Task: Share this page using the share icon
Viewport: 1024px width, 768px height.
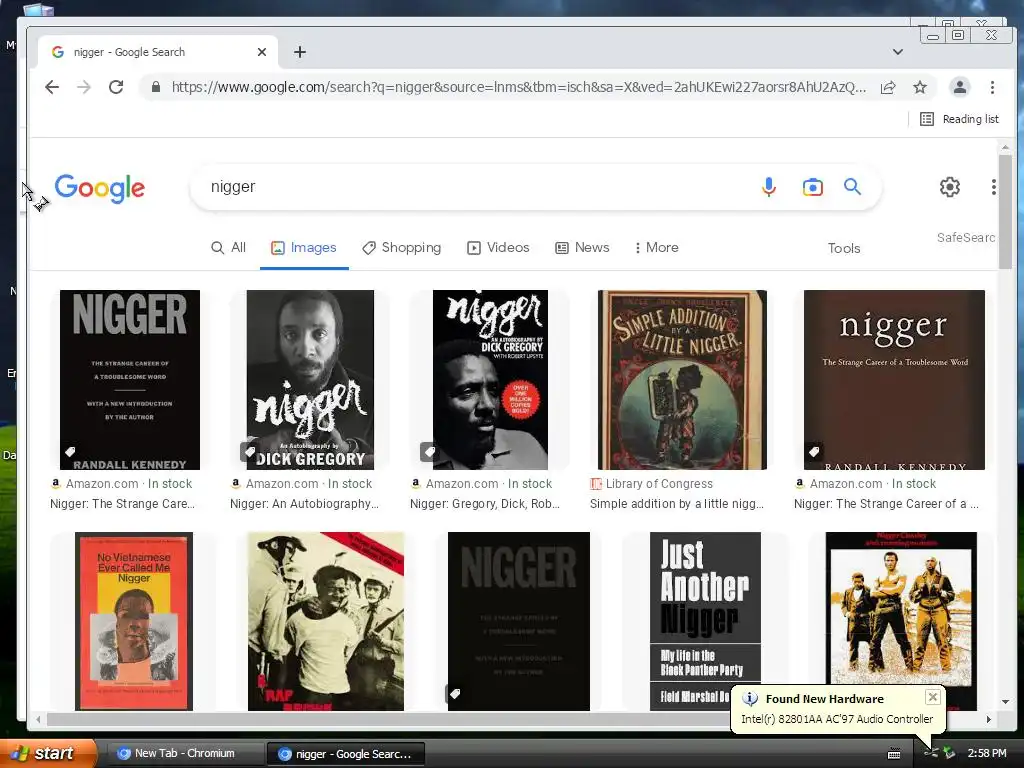Action: [888, 88]
